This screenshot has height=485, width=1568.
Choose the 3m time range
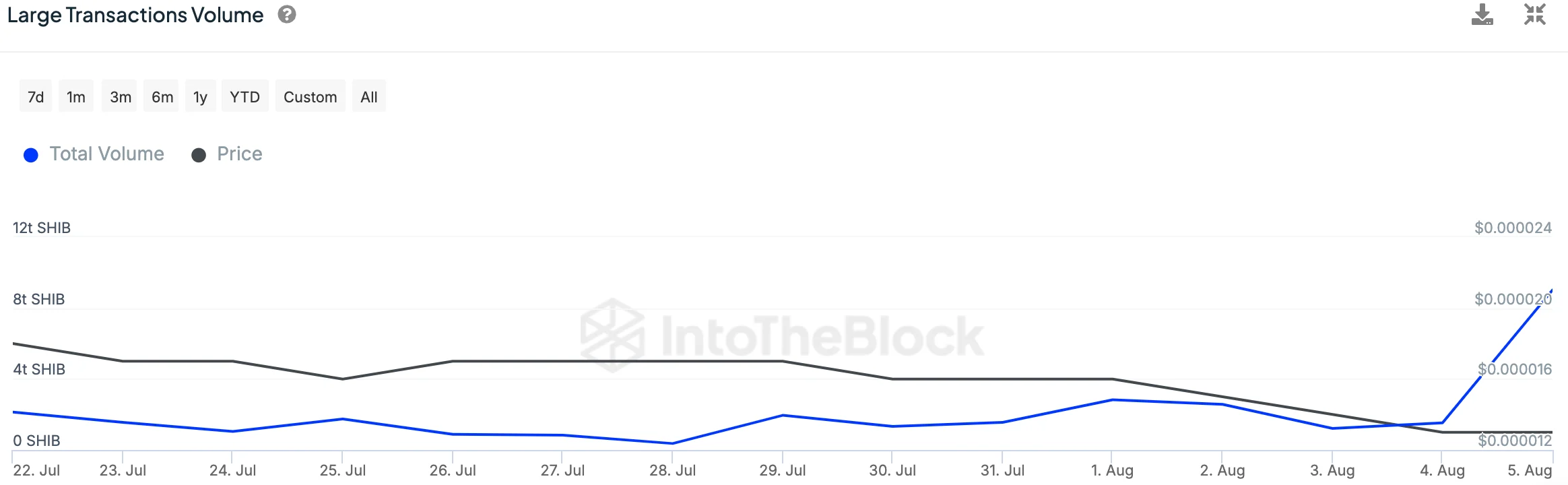click(121, 97)
